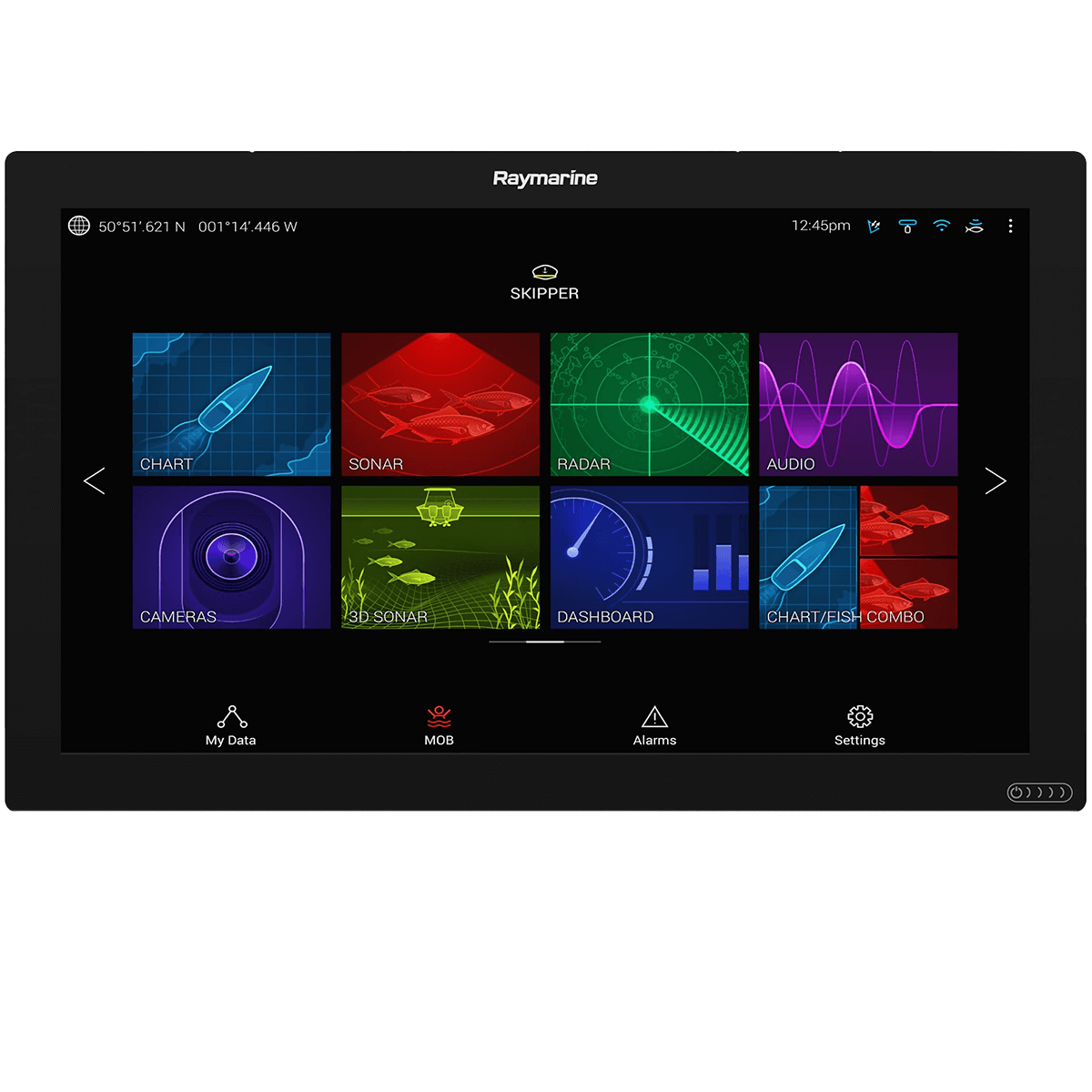Tap the Skipper profile icon
Screen dimensions: 1092x1092
click(544, 271)
